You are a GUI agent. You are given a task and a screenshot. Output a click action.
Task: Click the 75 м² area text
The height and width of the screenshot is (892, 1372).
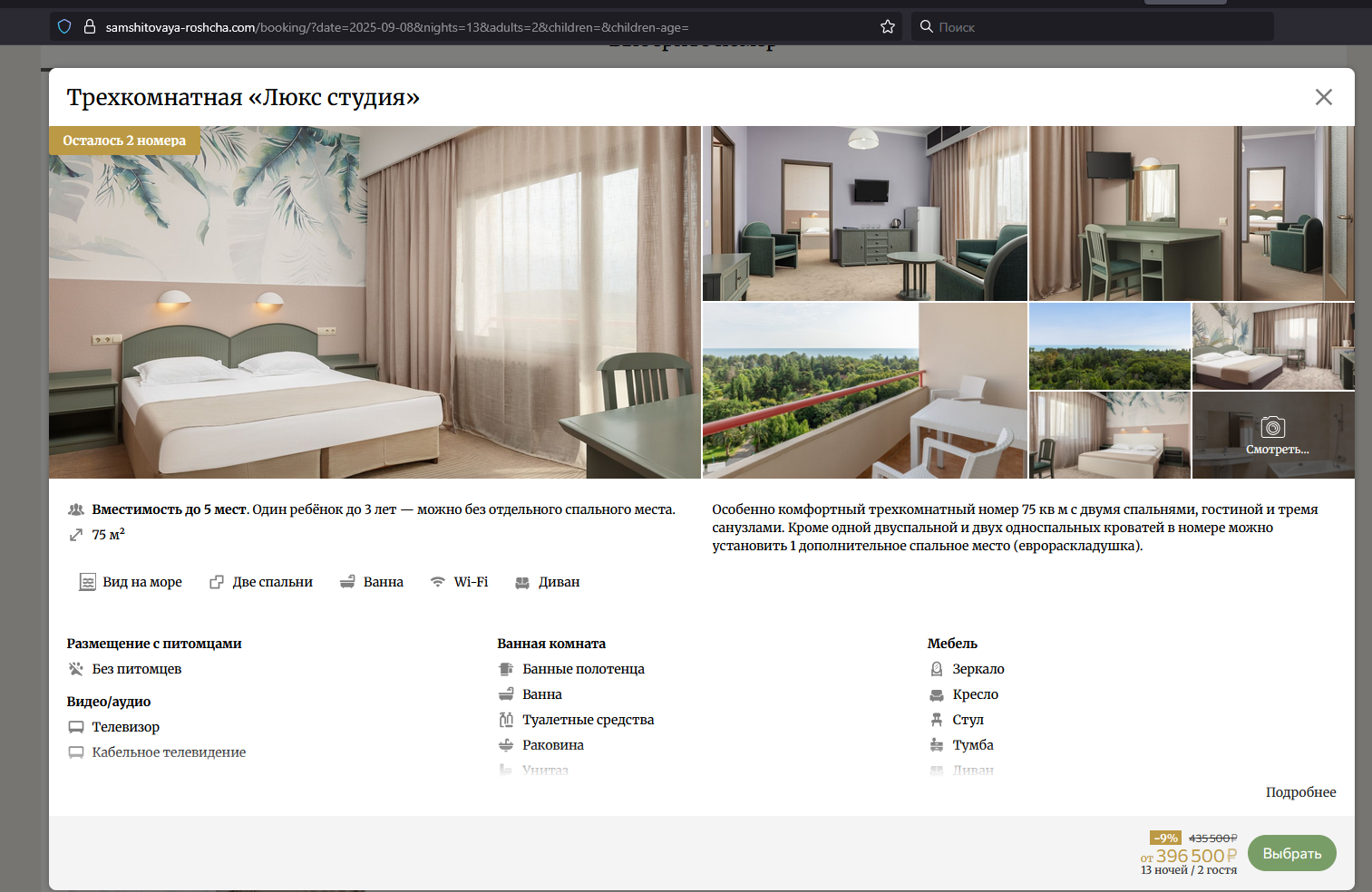108,535
